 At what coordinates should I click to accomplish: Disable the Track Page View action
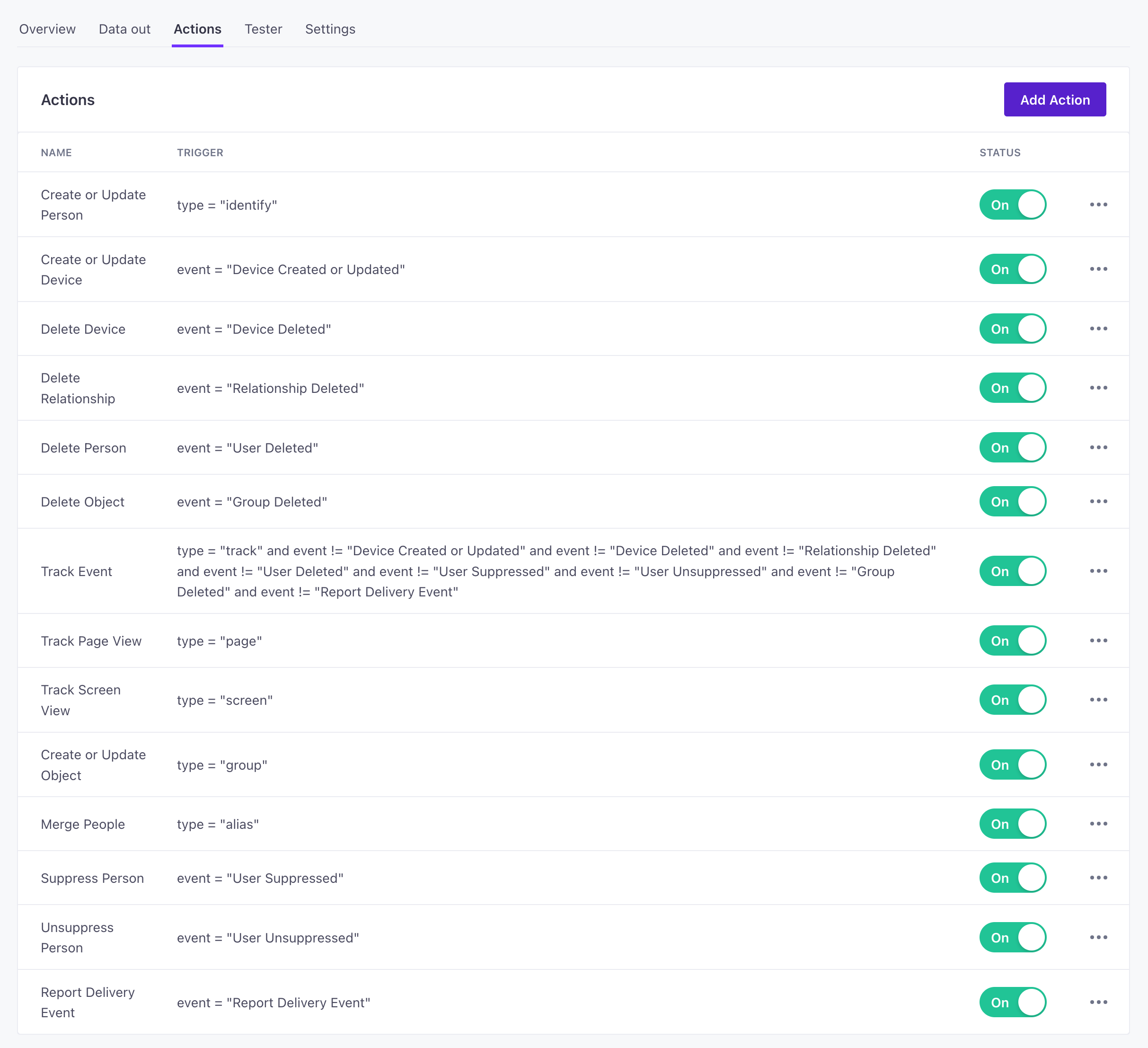pyautogui.click(x=1013, y=641)
